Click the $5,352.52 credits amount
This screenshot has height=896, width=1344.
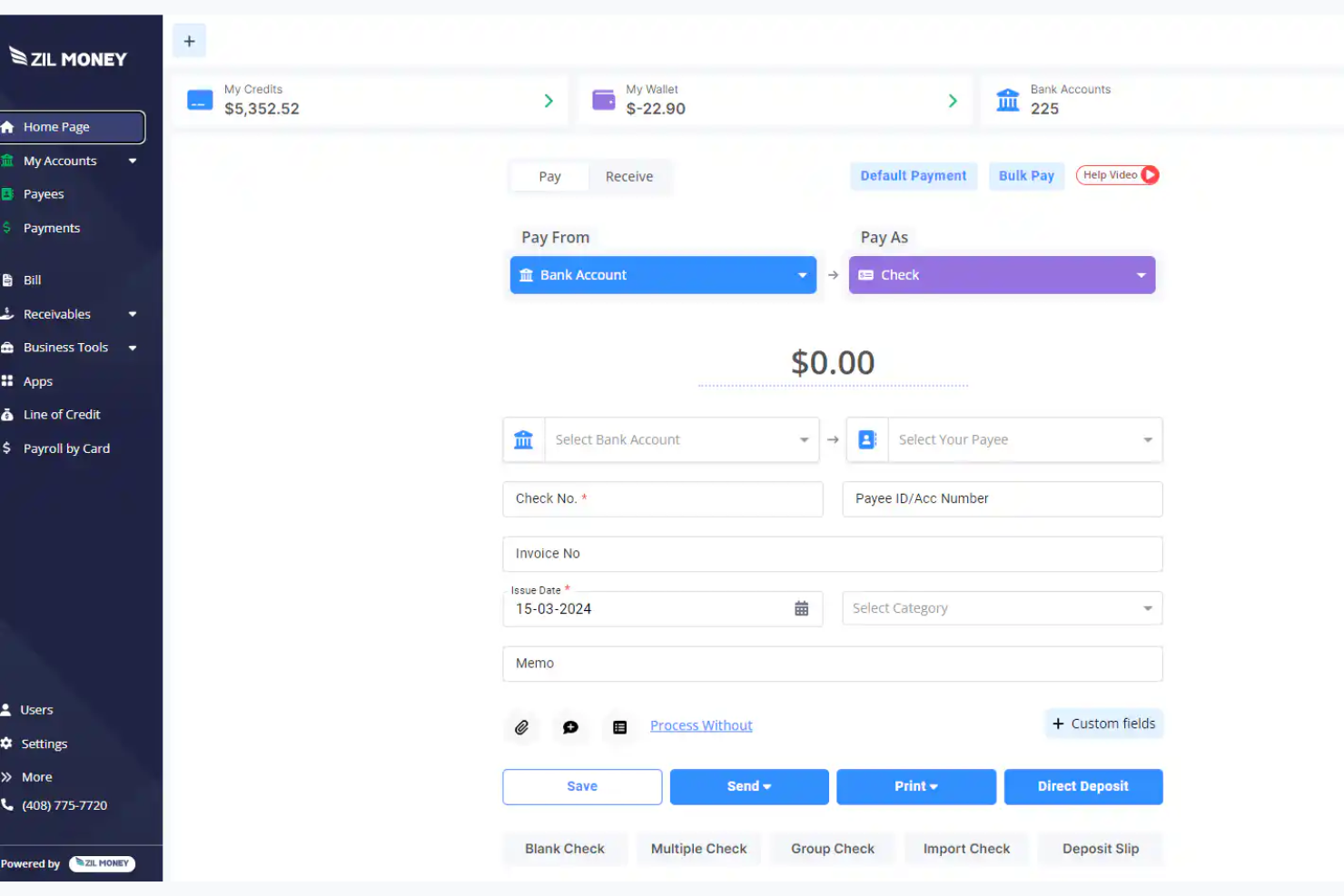point(262,109)
